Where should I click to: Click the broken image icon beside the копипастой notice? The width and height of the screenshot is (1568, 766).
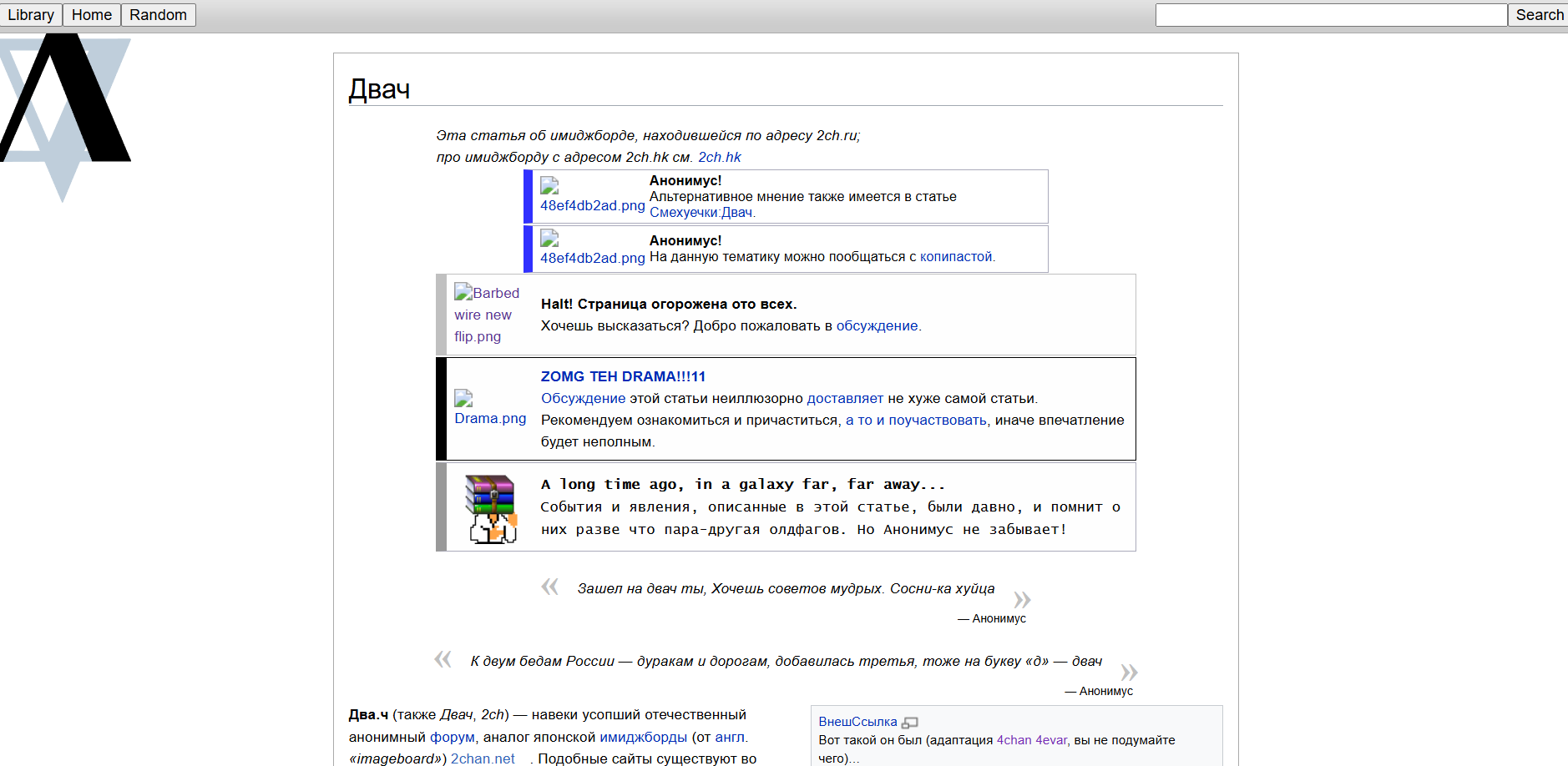click(549, 239)
